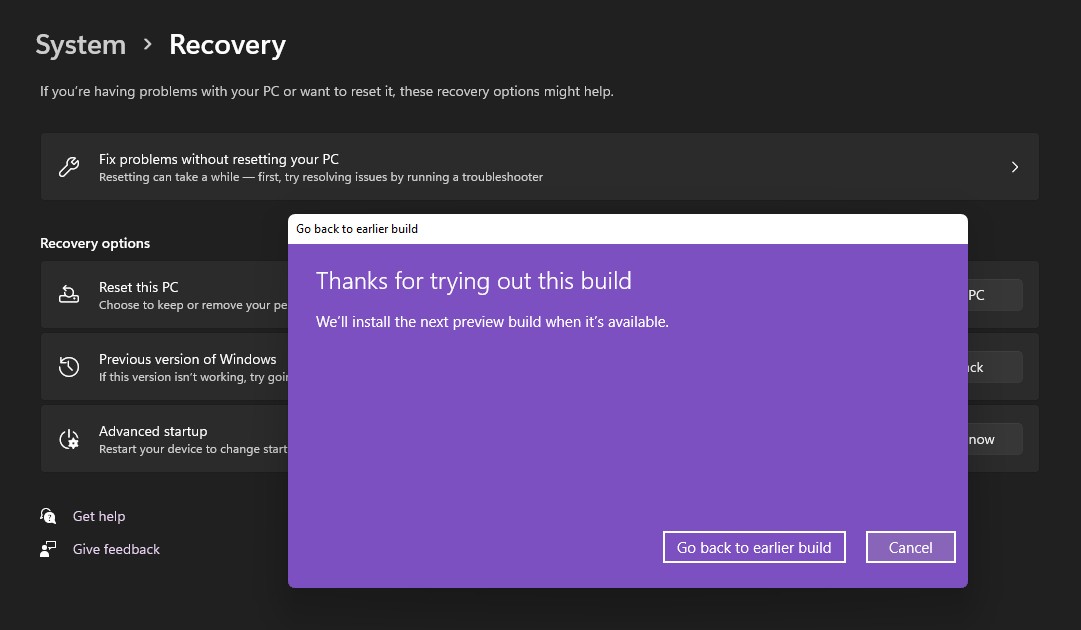Viewport: 1081px width, 630px height.
Task: Open the Give feedback link
Action: [117, 549]
